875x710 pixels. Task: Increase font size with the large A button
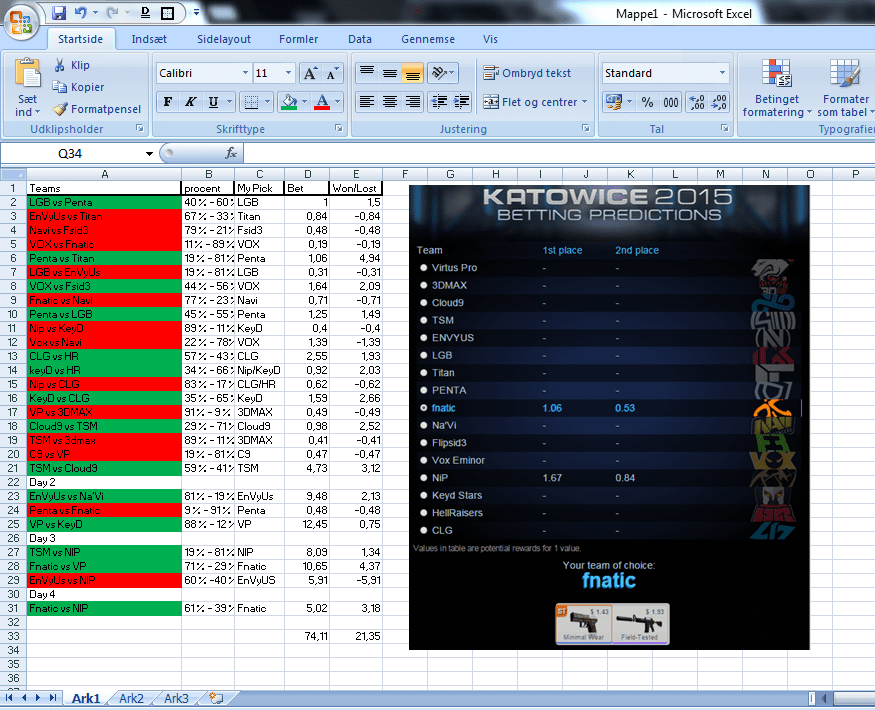click(x=310, y=73)
